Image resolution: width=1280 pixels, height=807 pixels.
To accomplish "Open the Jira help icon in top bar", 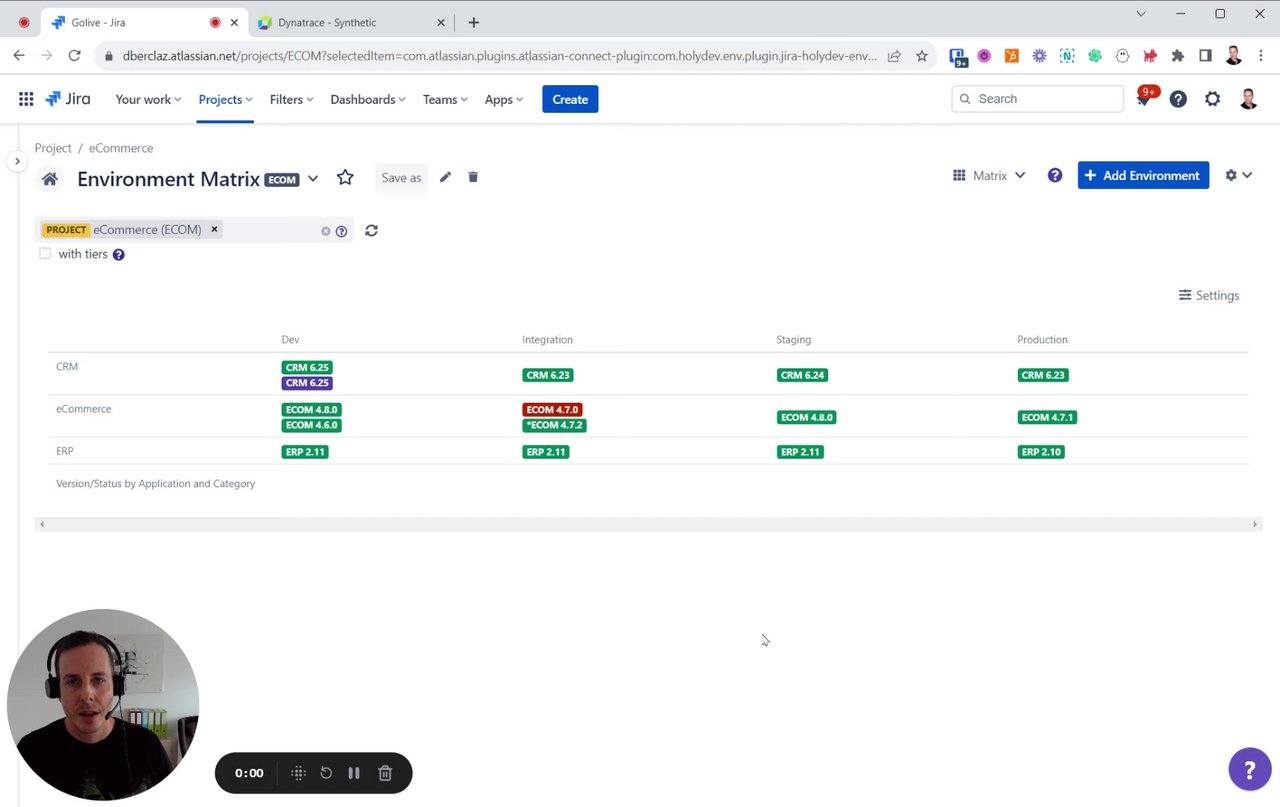I will coord(1178,99).
